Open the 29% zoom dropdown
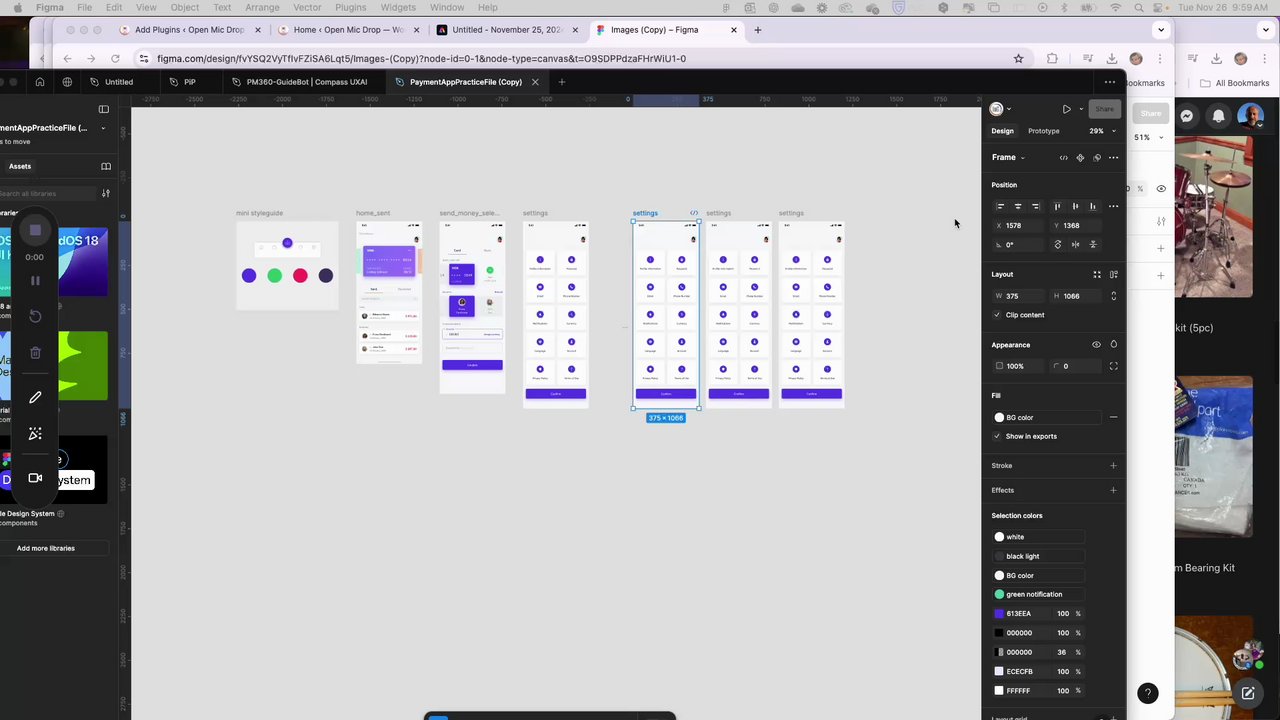 point(1101,131)
